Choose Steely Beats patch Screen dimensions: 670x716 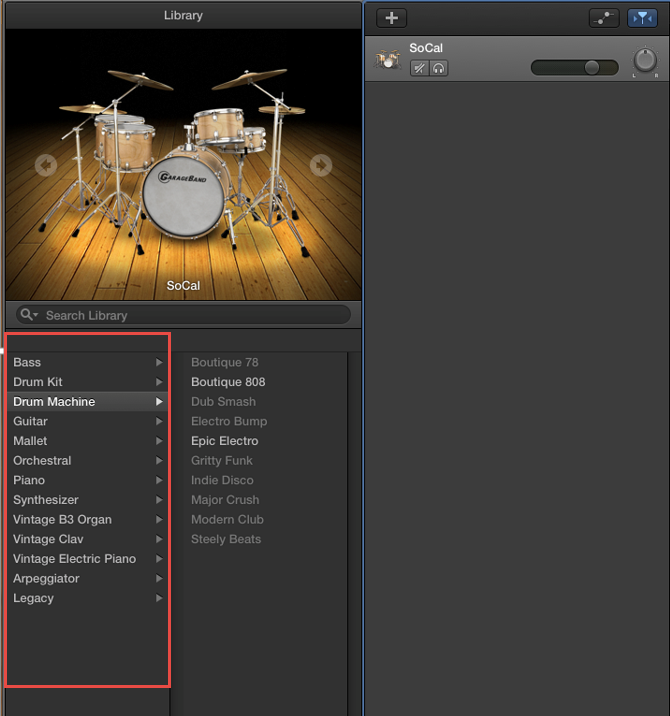coord(226,539)
